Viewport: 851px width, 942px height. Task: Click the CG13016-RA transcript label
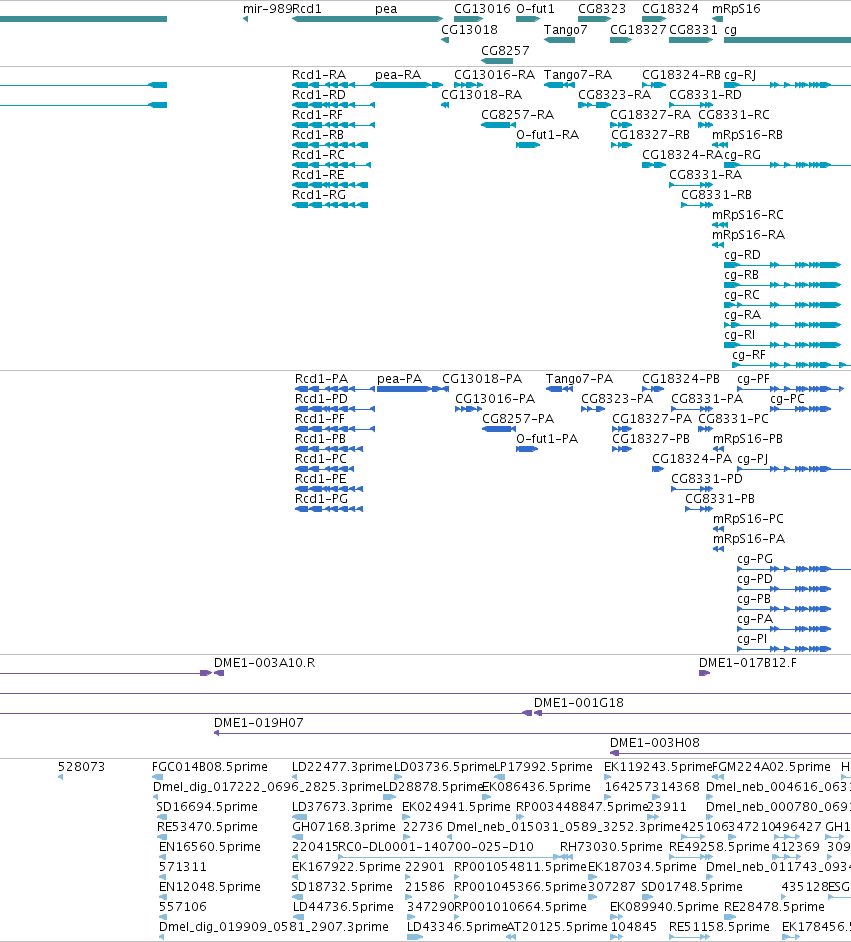click(x=494, y=74)
